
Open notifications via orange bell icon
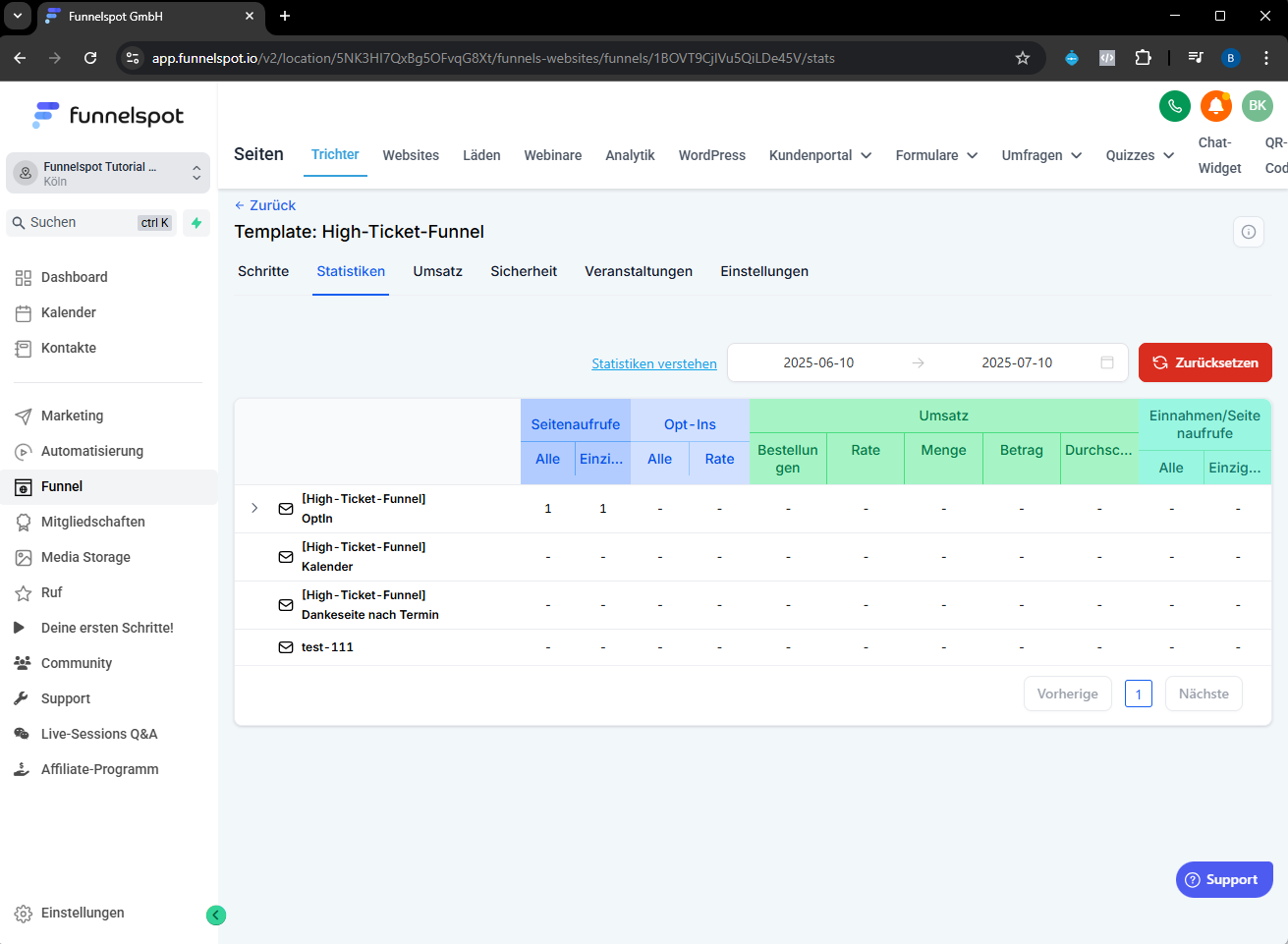pos(1216,106)
